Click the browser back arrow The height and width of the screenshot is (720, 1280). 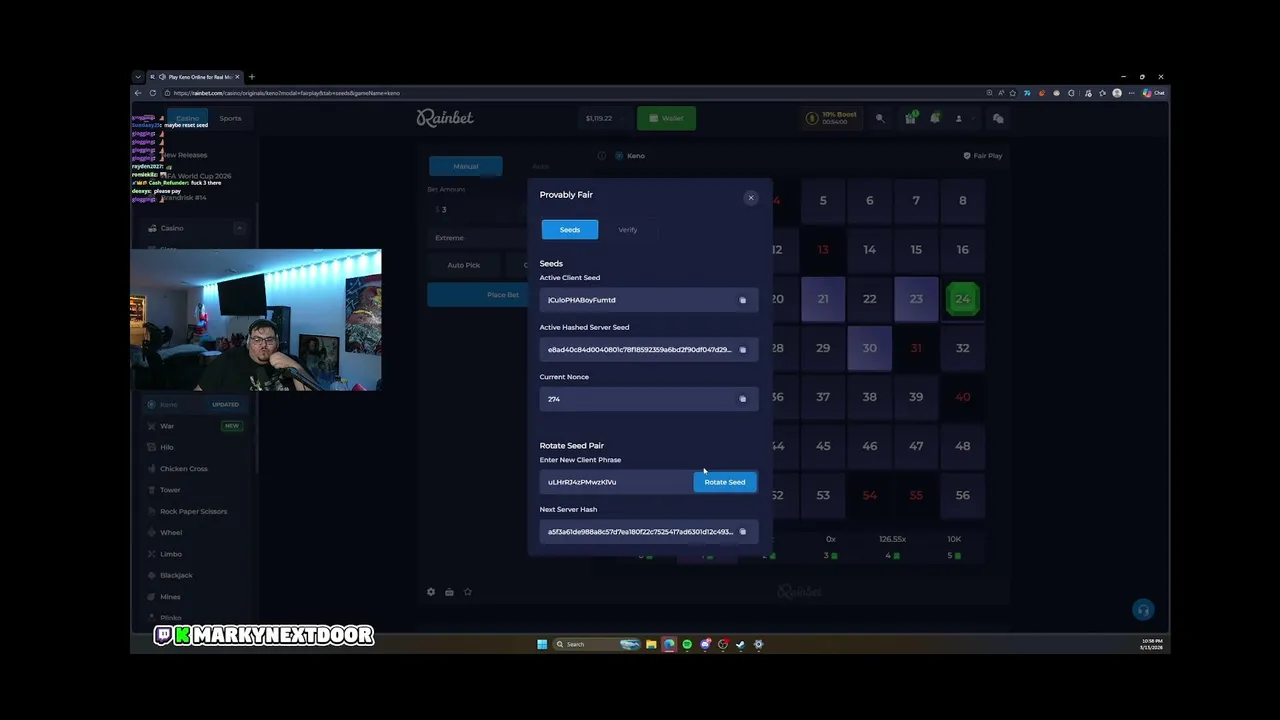[x=138, y=93]
